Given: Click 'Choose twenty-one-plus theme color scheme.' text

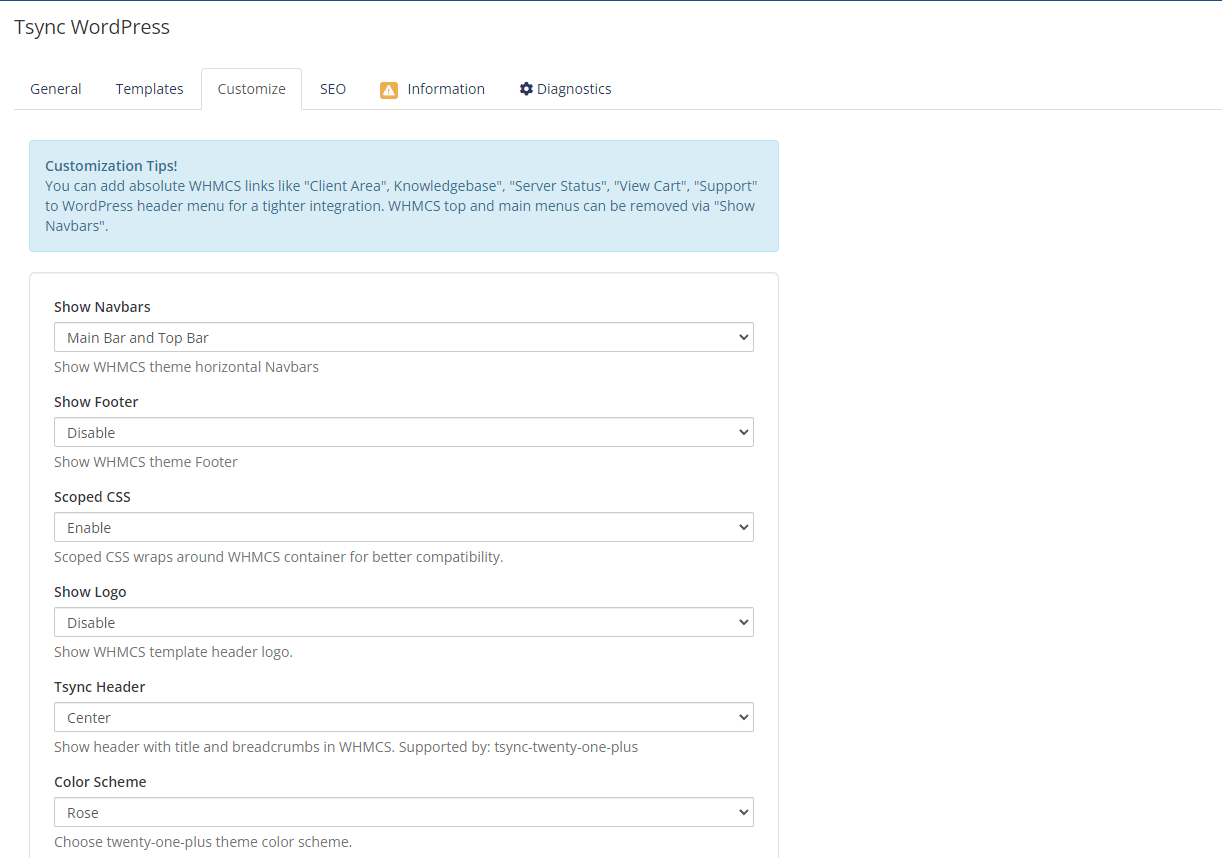Looking at the screenshot, I should point(203,842).
